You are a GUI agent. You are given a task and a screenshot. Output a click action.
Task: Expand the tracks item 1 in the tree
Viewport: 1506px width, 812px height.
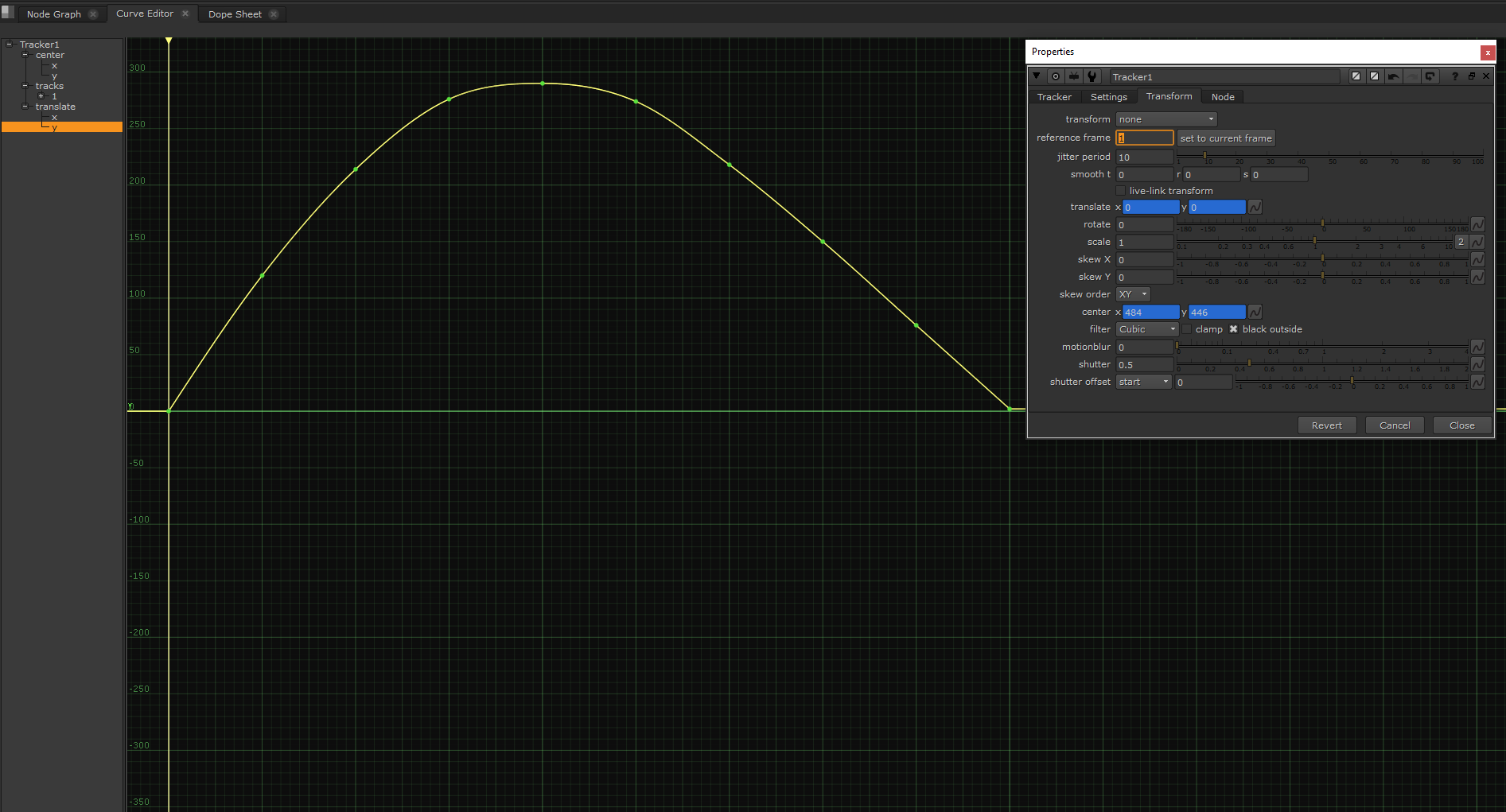[41, 96]
